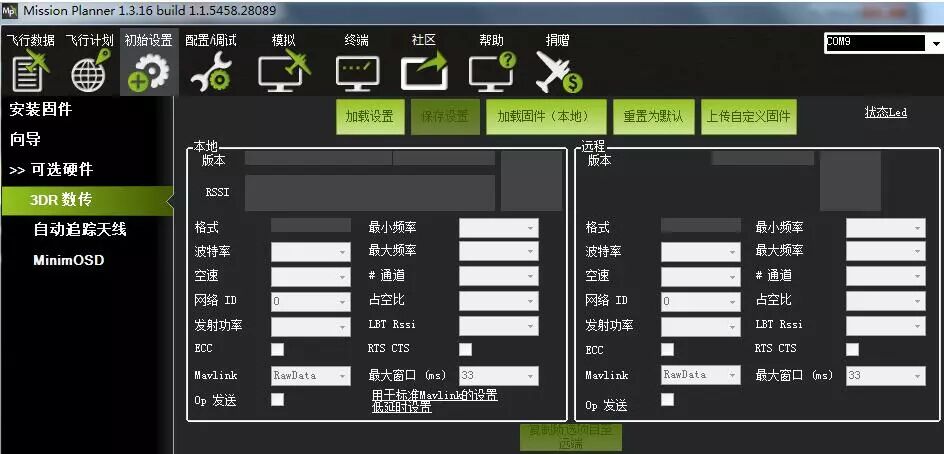944x454 pixels.
Task: Open the remote 占空比 dropdown
Action: pyautogui.click(x=886, y=300)
